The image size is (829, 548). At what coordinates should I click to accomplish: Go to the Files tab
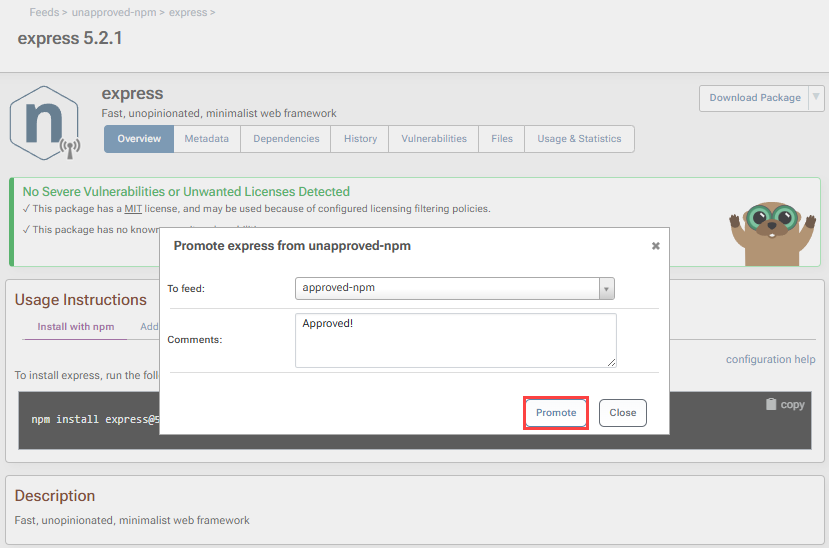pos(502,139)
